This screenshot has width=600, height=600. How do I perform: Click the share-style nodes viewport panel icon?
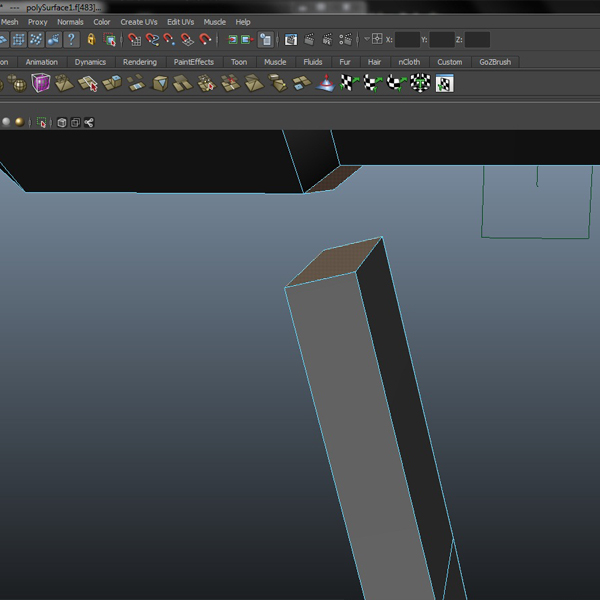89,122
